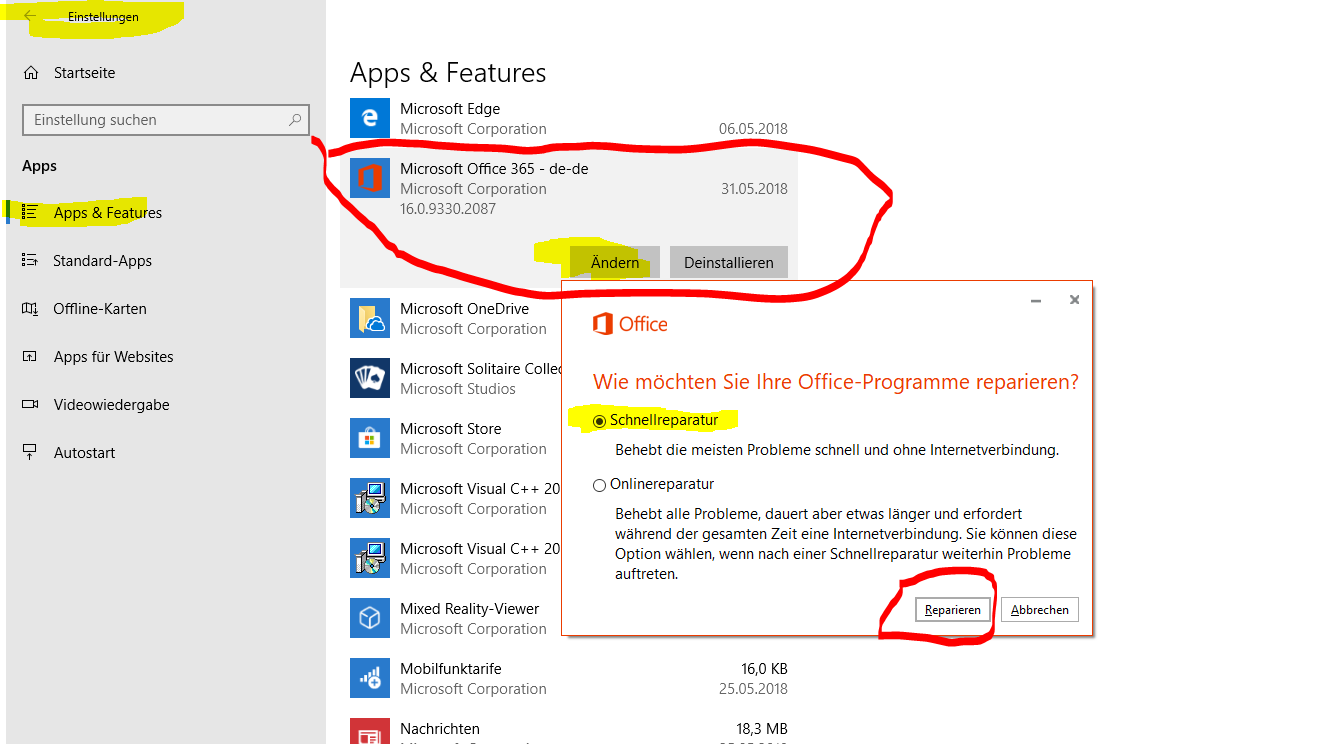Open the Apps für Websites entry
The width and height of the screenshot is (1342, 744).
114,357
